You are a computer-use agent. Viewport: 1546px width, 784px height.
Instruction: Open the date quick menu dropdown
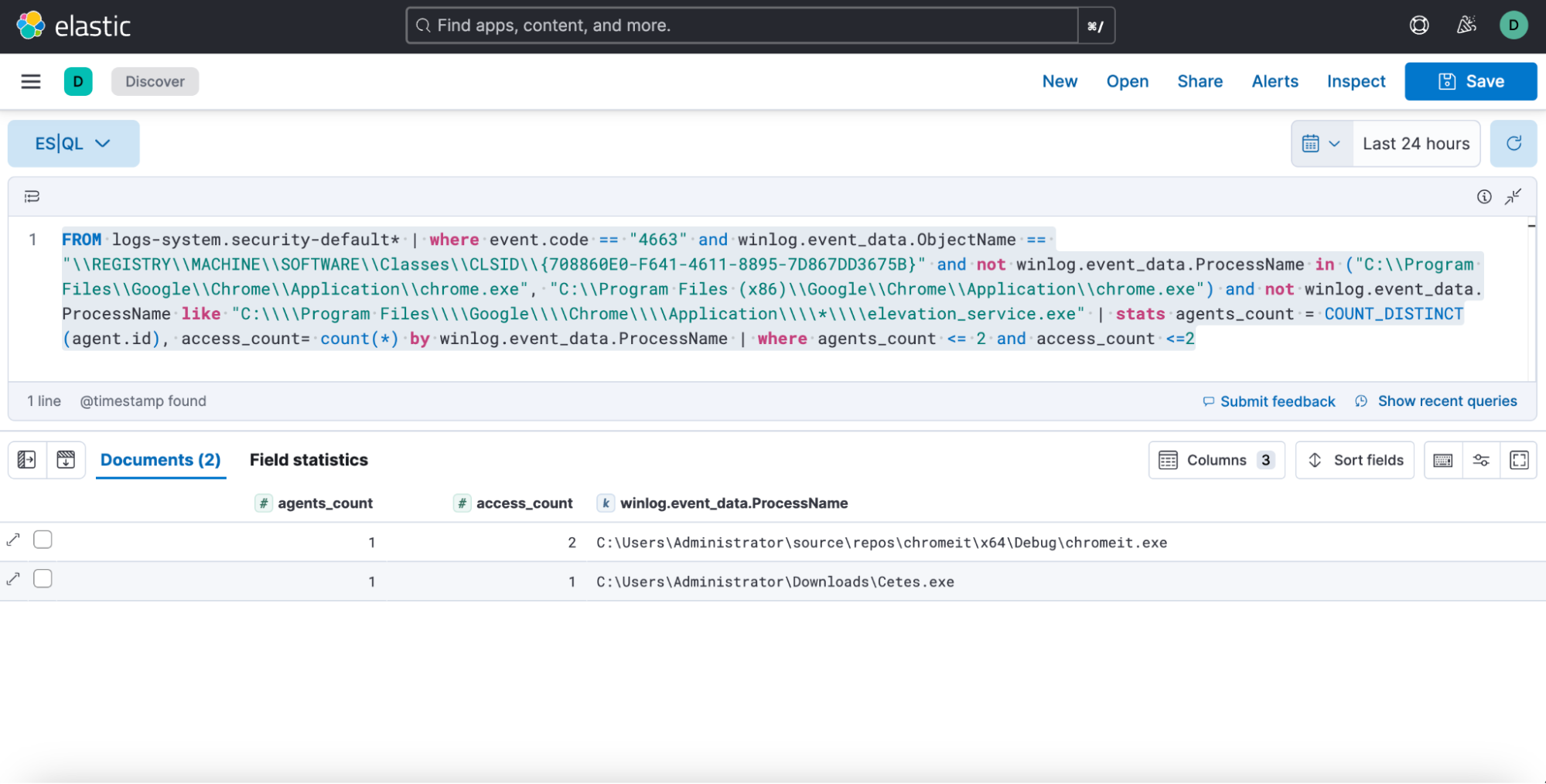(1321, 143)
